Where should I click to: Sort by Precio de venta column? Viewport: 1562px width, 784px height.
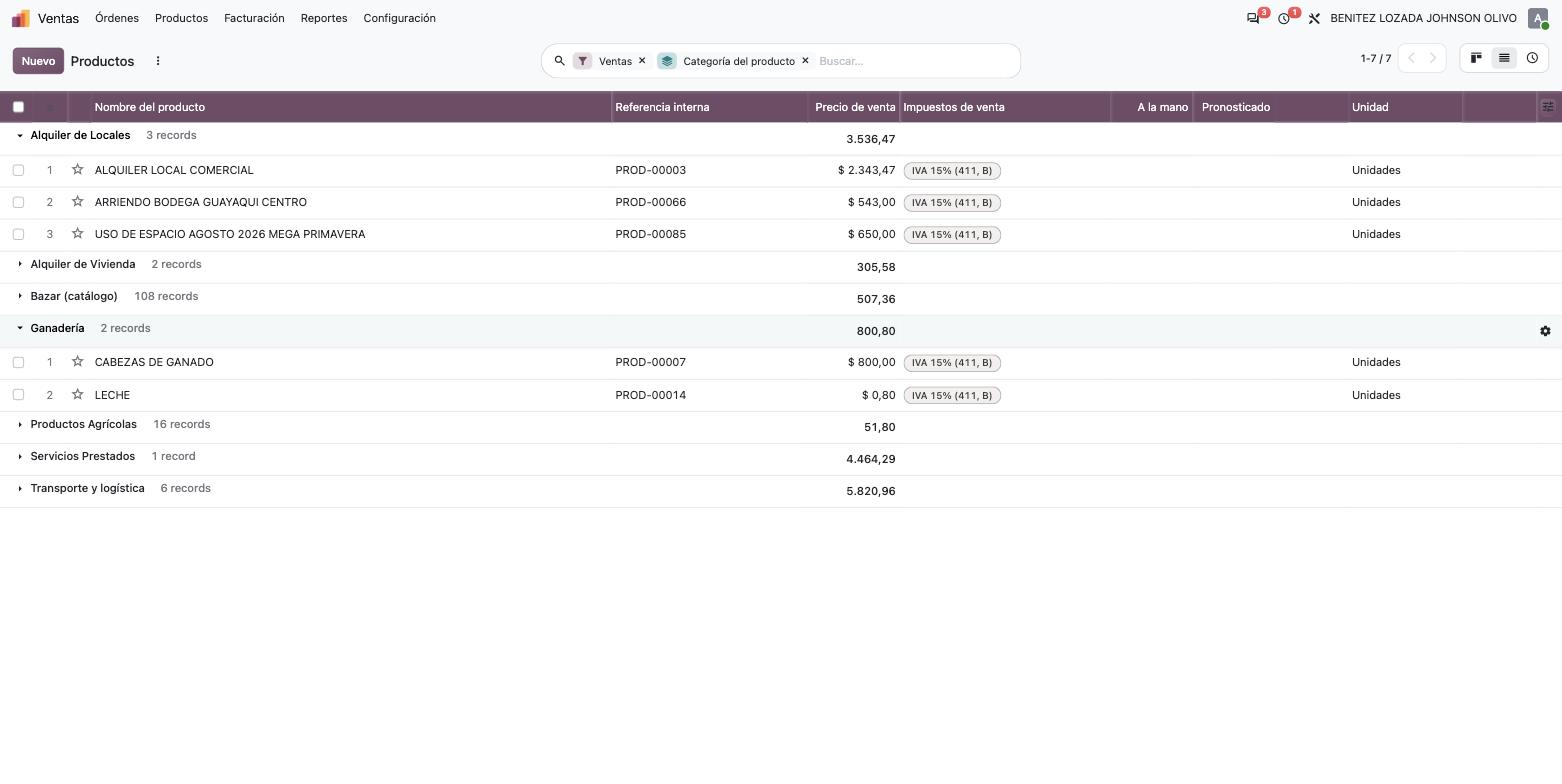[855, 107]
